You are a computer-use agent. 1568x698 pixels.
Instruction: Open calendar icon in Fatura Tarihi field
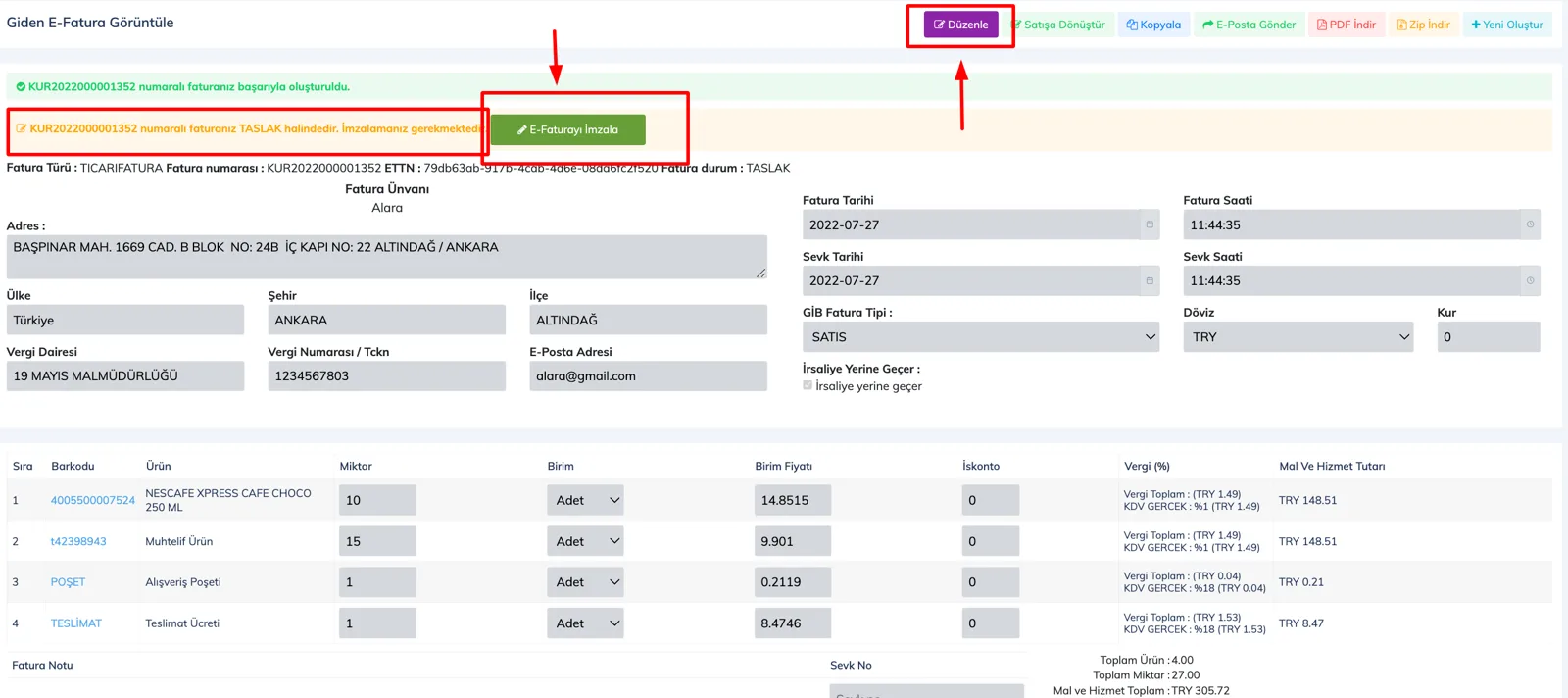click(x=1150, y=224)
